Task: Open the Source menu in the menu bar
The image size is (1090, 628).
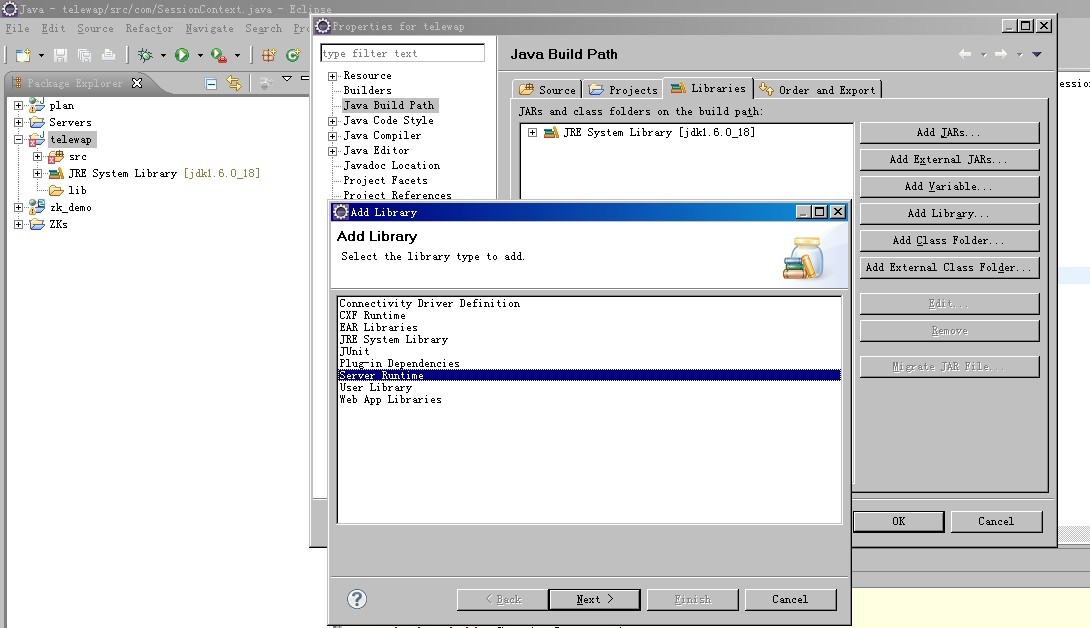Action: pyautogui.click(x=95, y=29)
